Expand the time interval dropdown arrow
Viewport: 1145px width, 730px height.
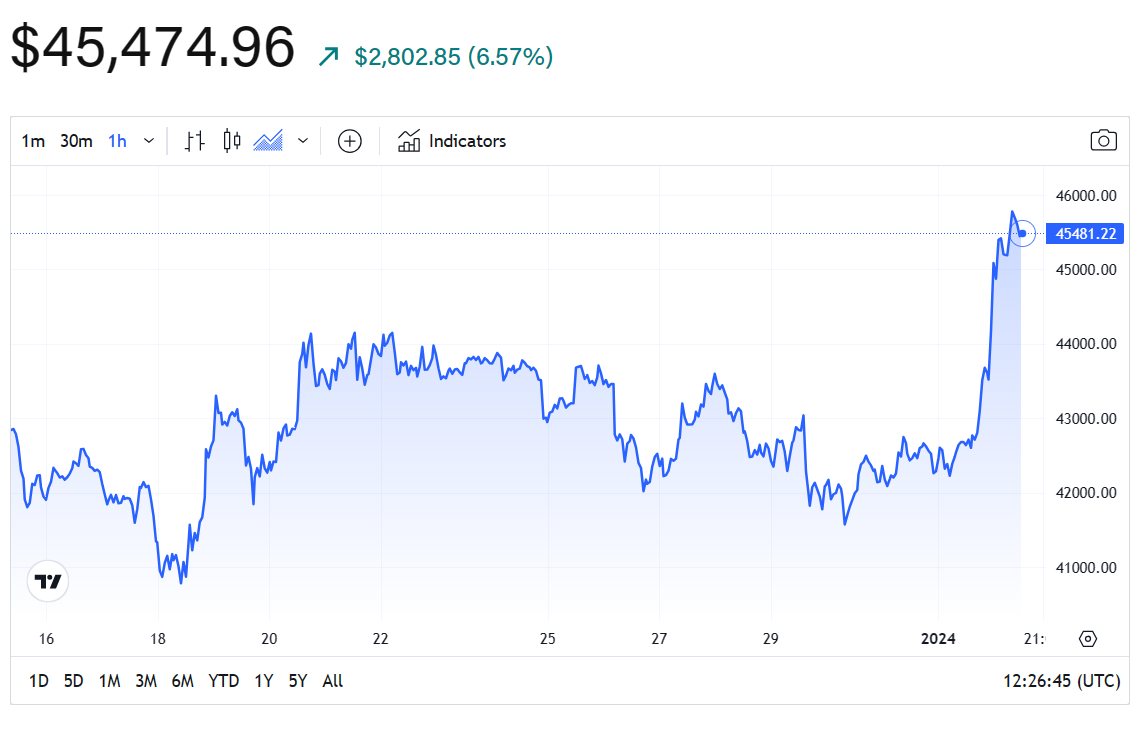(x=149, y=141)
